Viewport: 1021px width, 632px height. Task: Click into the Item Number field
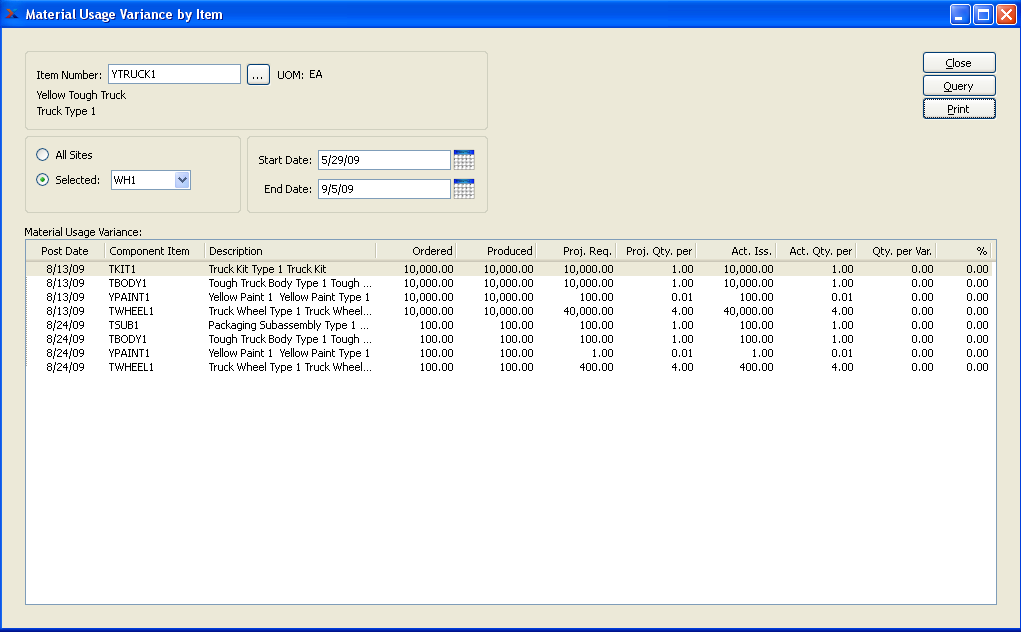point(174,74)
